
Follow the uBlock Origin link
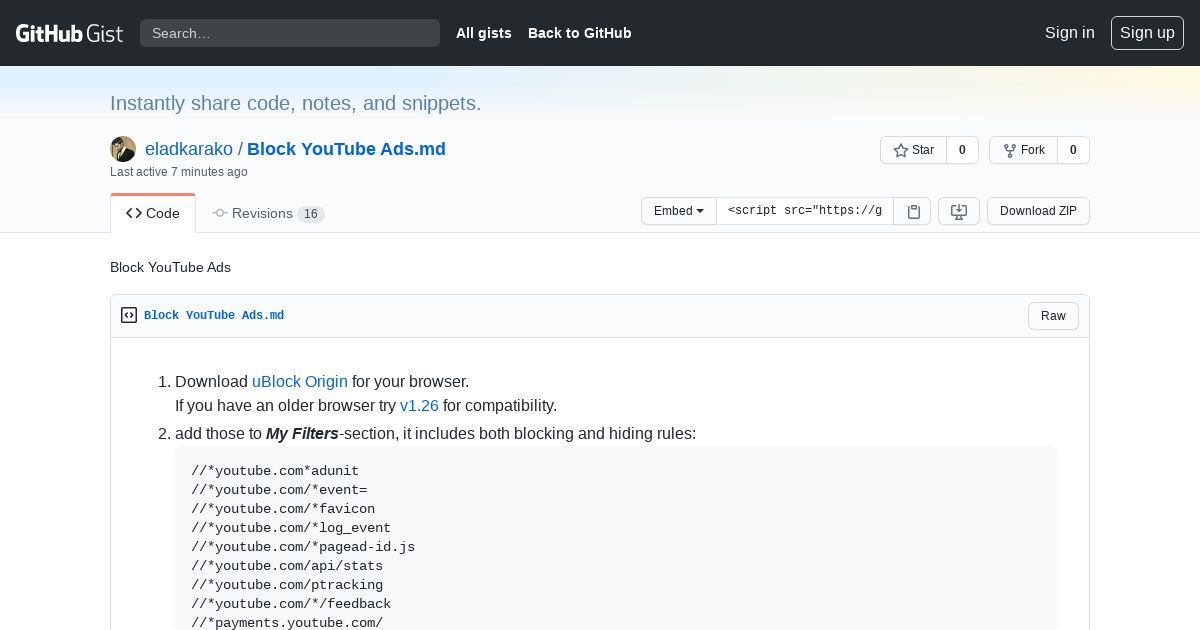300,382
